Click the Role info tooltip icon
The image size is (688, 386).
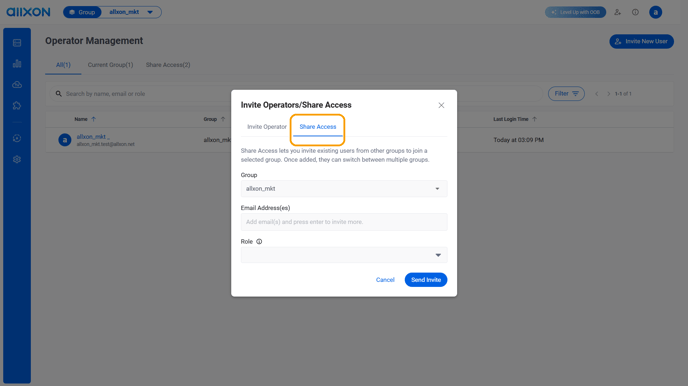259,241
